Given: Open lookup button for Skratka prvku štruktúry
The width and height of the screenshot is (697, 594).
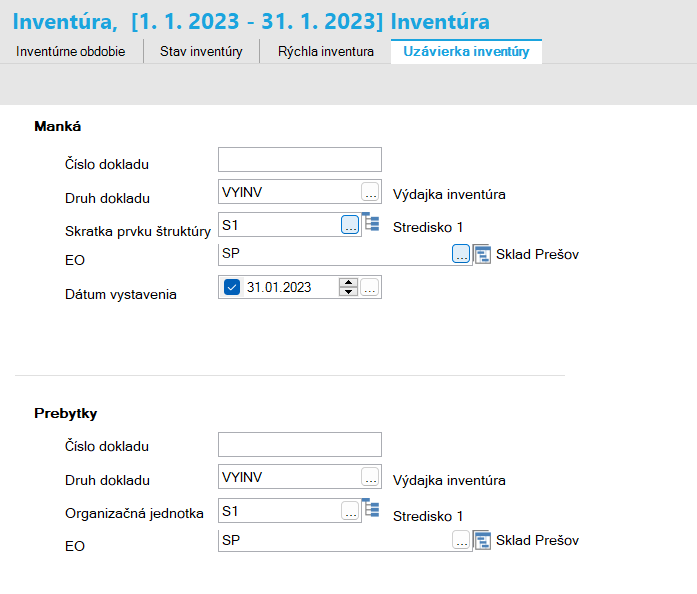Looking at the screenshot, I should (x=350, y=225).
